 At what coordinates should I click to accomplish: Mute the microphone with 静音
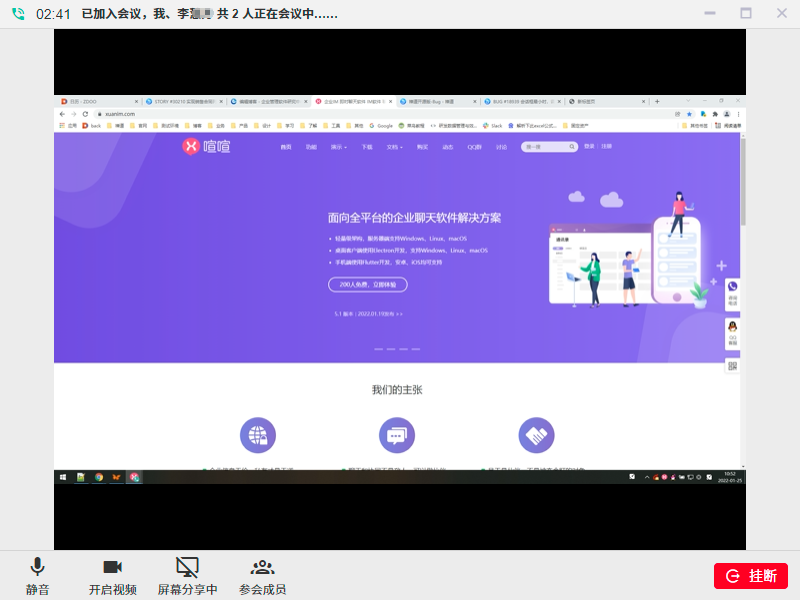coord(37,577)
